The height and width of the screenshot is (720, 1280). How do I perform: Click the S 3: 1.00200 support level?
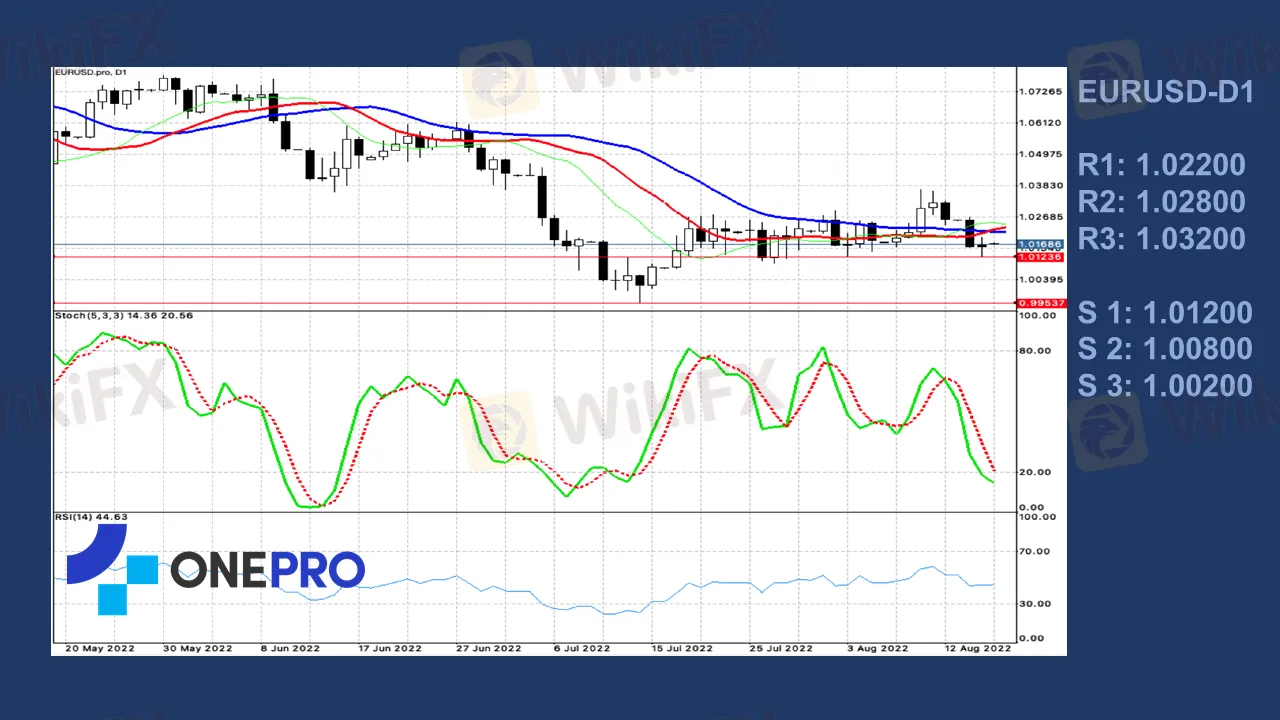tap(1165, 385)
